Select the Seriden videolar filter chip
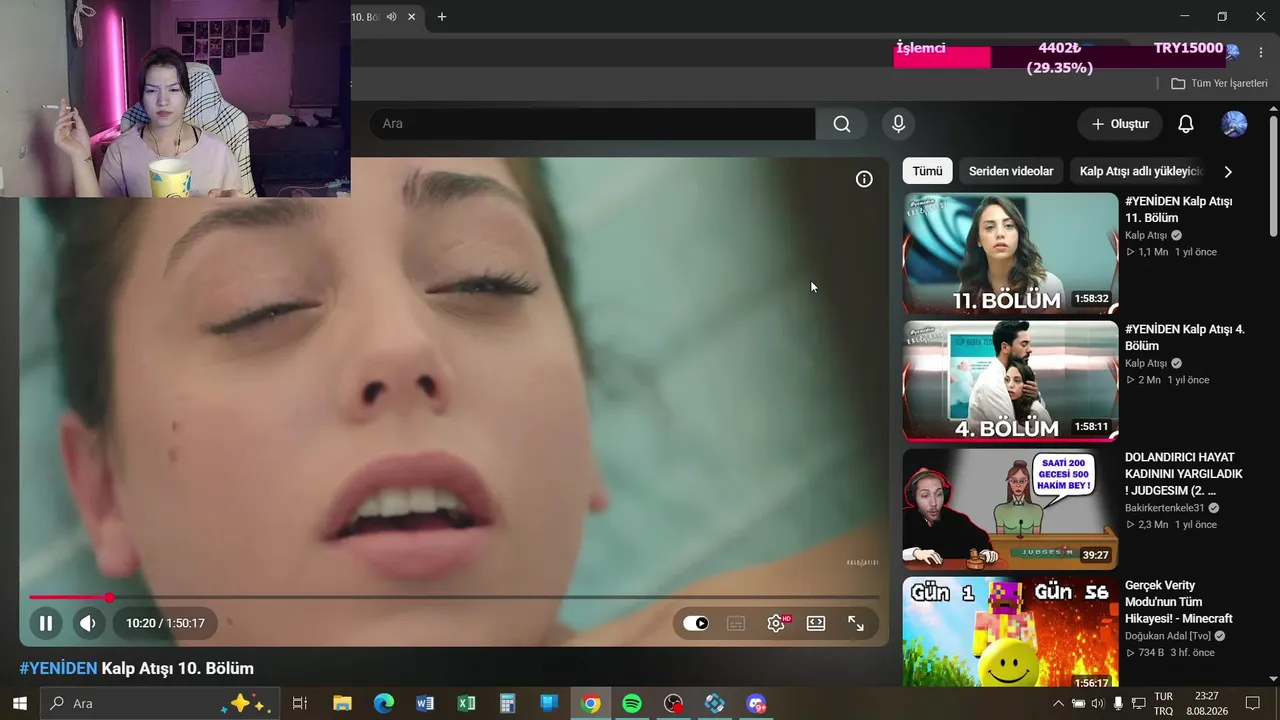Viewport: 1280px width, 720px height. coord(1011,171)
